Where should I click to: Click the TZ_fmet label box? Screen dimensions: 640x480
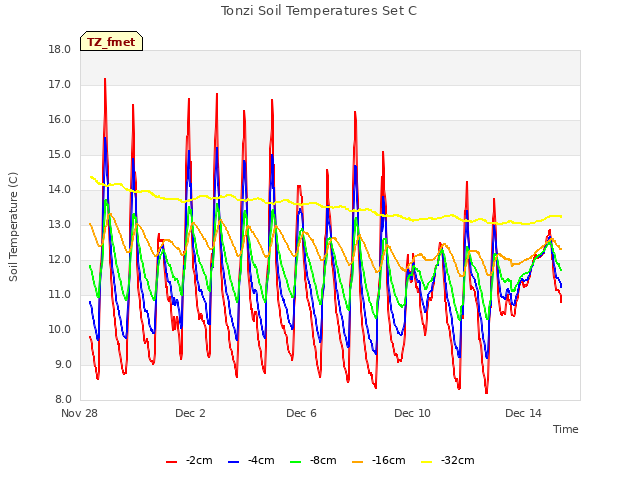point(111,42)
